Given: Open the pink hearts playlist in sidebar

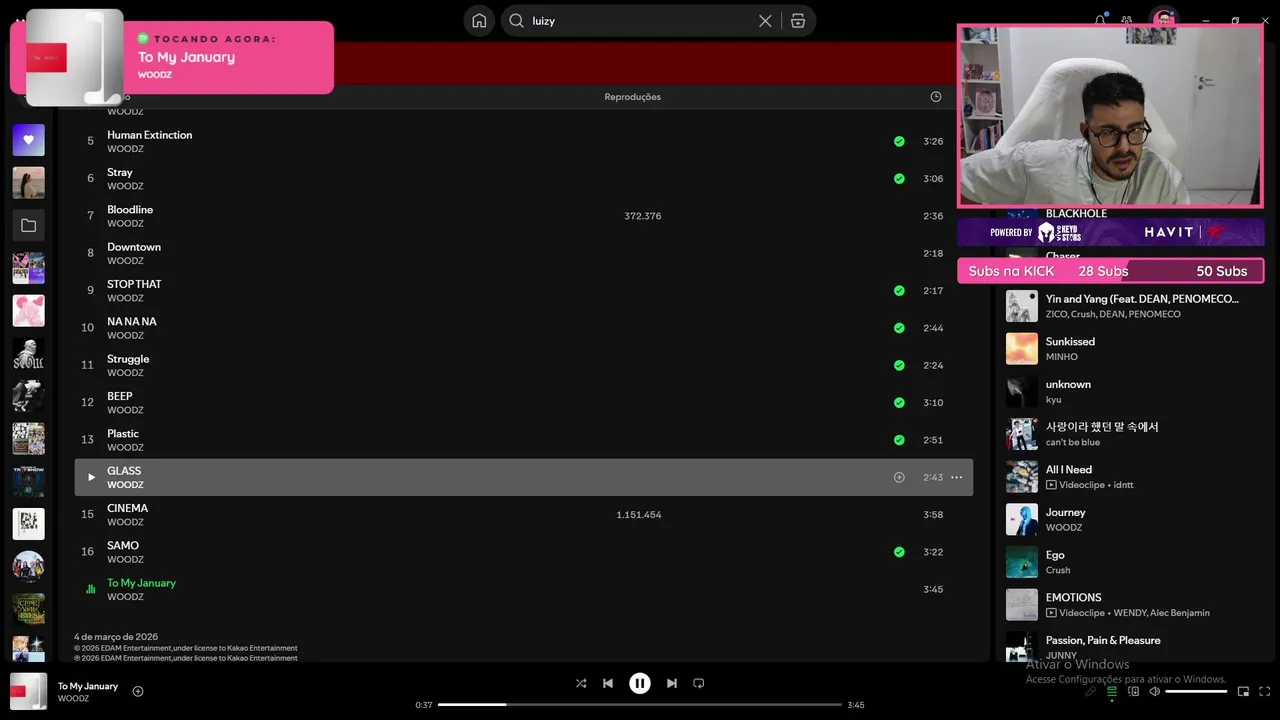Looking at the screenshot, I should click(28, 311).
